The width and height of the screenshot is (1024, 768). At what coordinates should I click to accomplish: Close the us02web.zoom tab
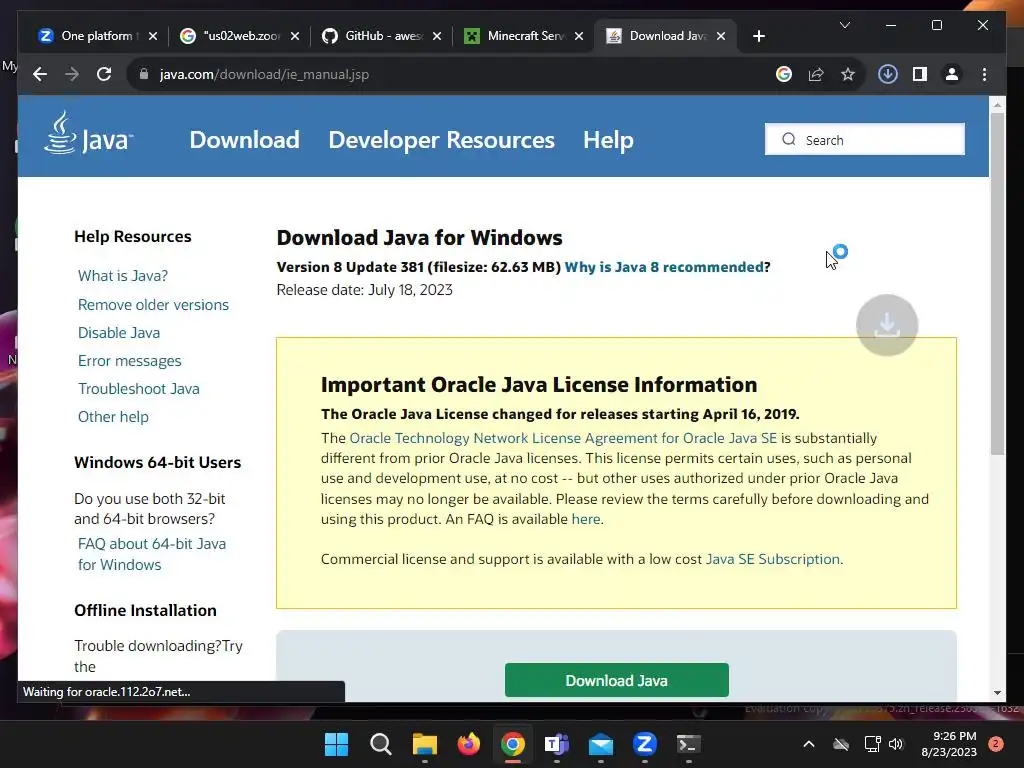click(x=295, y=36)
